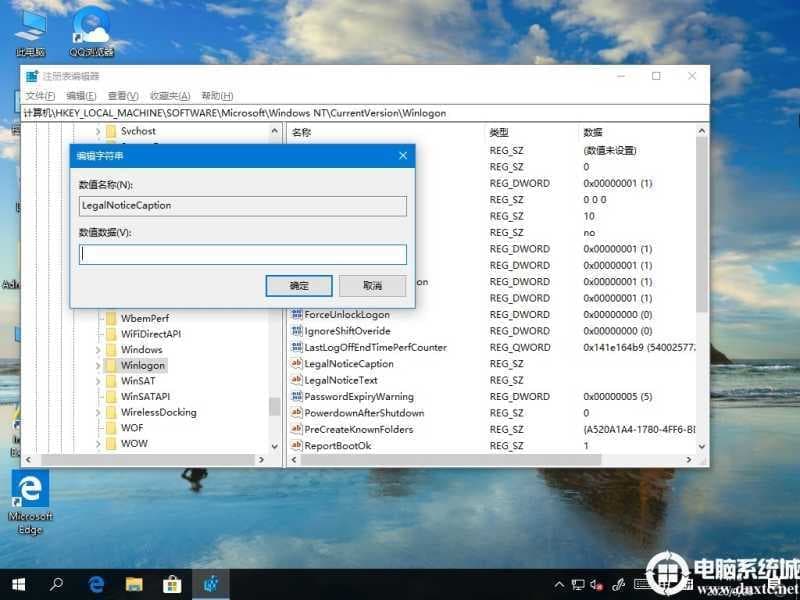800x600 pixels.
Task: Select the WinSAT key
Action: click(138, 381)
